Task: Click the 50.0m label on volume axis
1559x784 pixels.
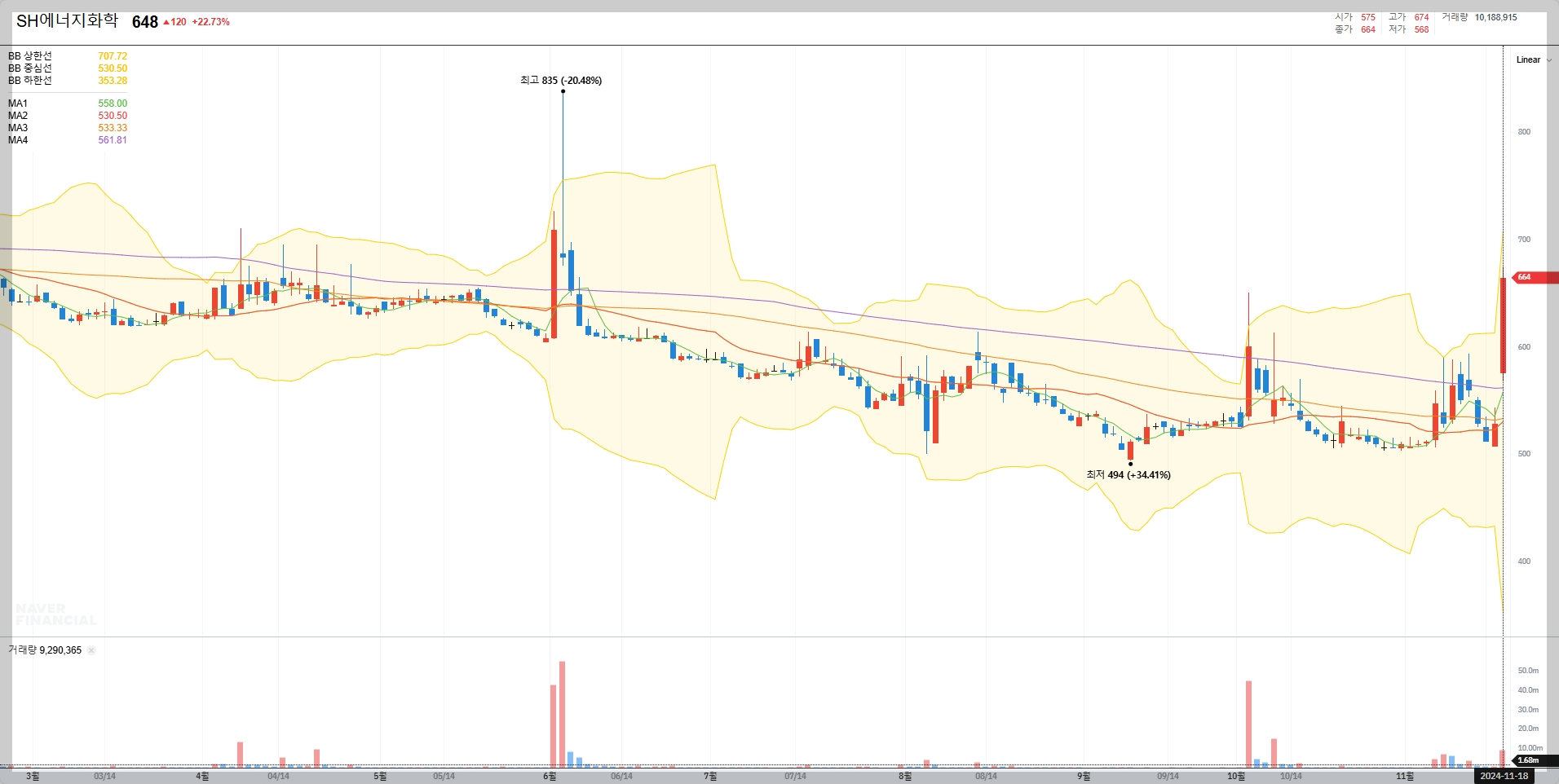Action: click(x=1528, y=671)
